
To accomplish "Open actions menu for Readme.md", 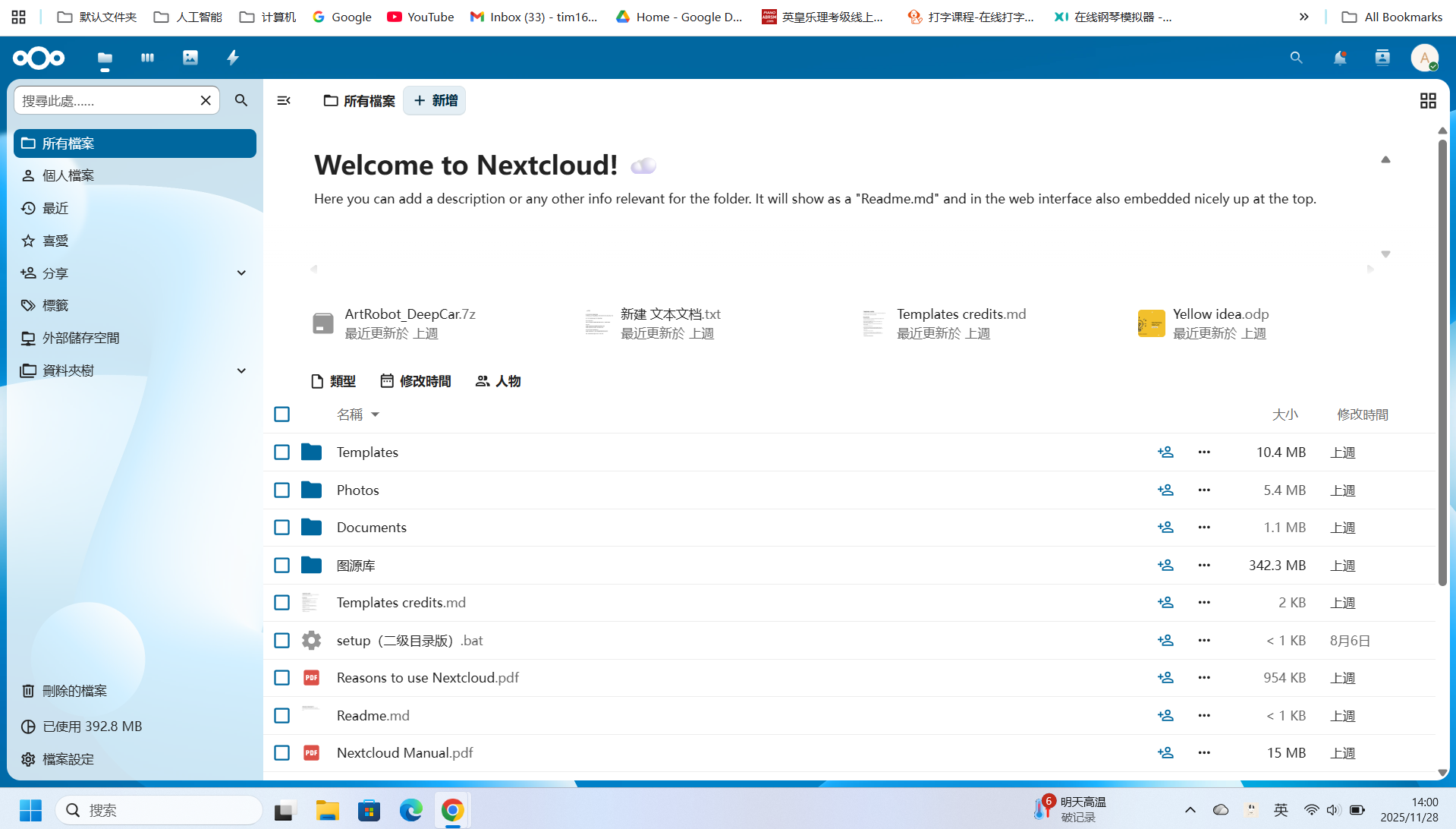I will point(1204,716).
